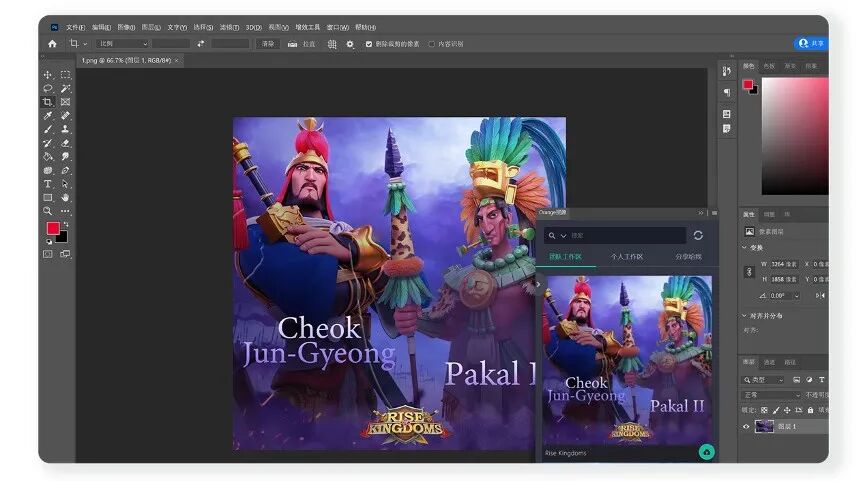
Task: Click the Straighten tool icon
Action: (292, 44)
